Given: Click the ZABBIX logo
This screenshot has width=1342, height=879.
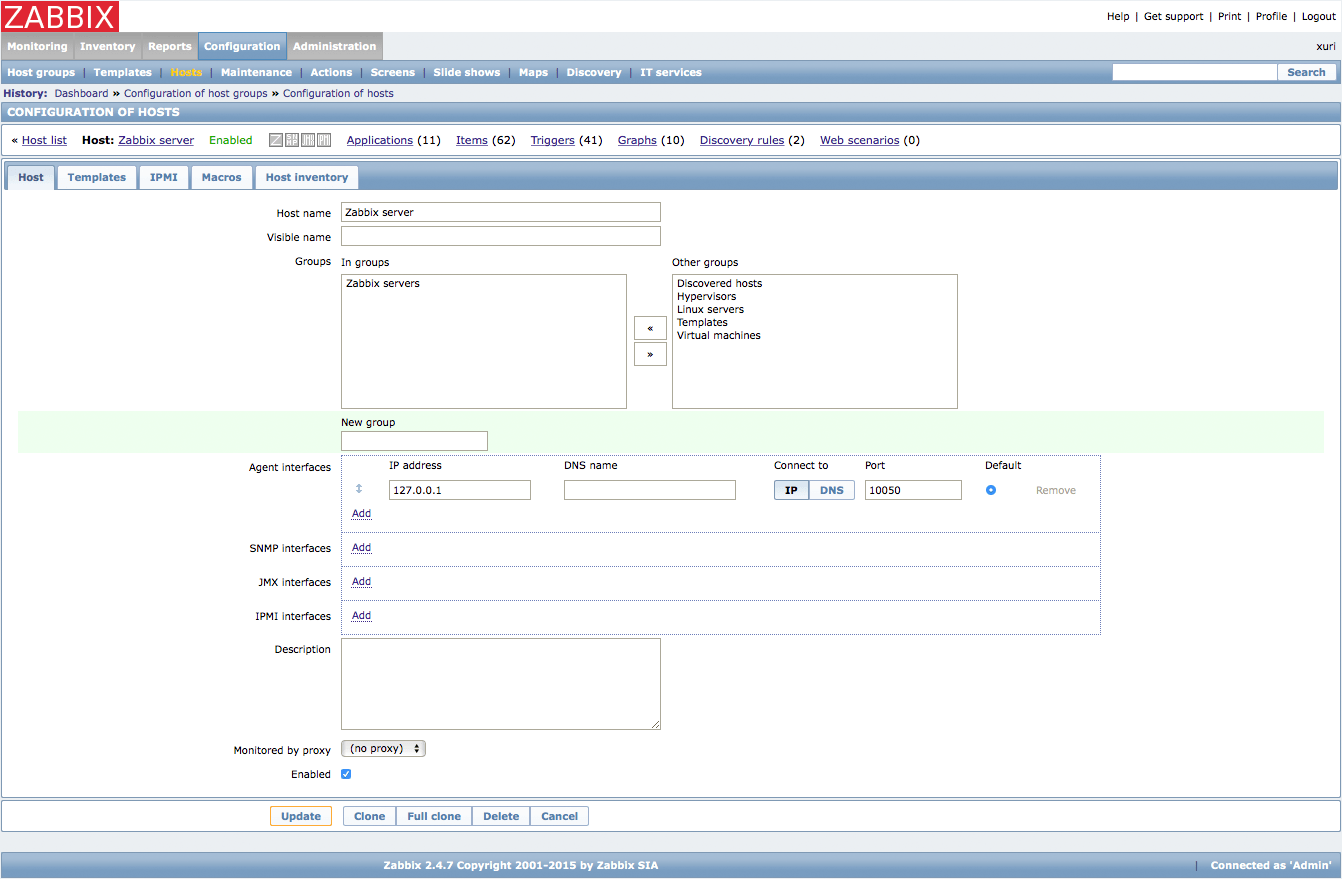Looking at the screenshot, I should [x=60, y=16].
